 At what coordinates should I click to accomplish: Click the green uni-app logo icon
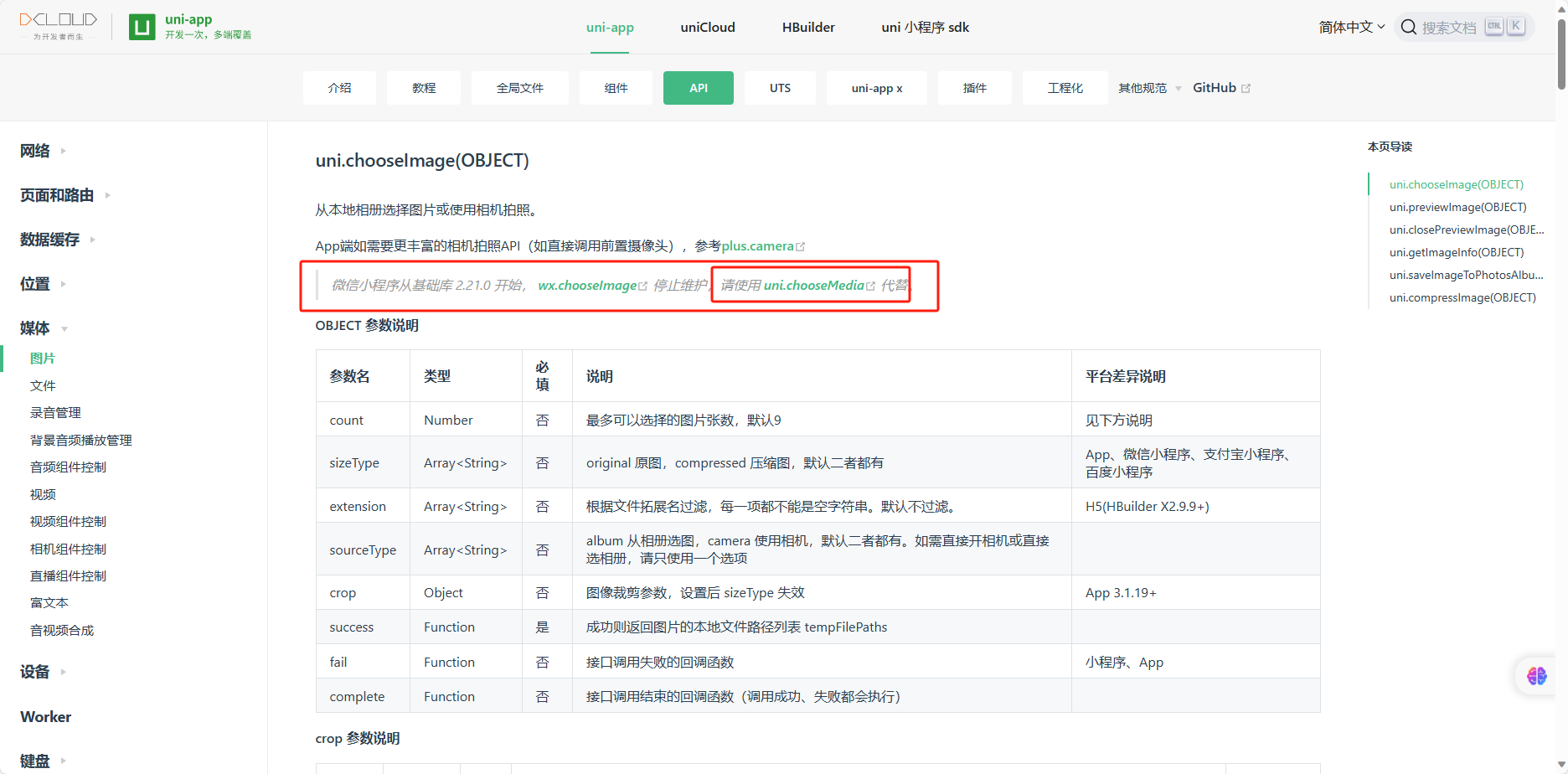pyautogui.click(x=142, y=27)
